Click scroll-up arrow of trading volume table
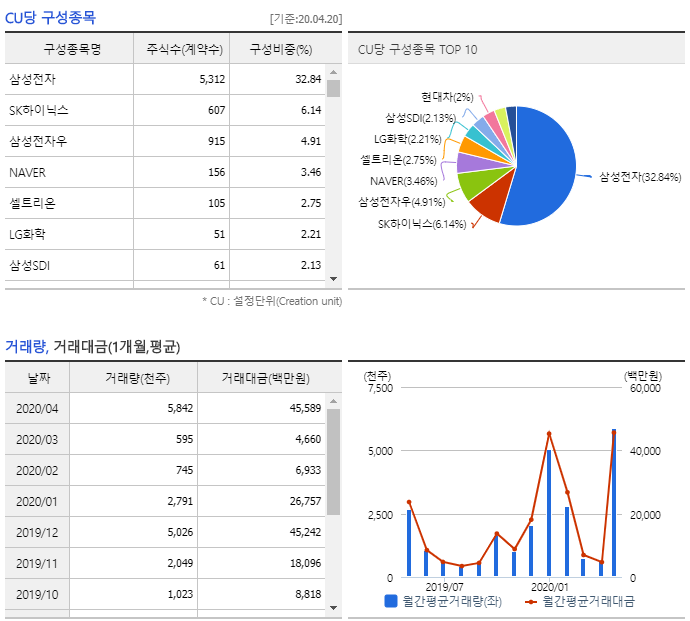The width and height of the screenshot is (690, 621). pyautogui.click(x=333, y=401)
